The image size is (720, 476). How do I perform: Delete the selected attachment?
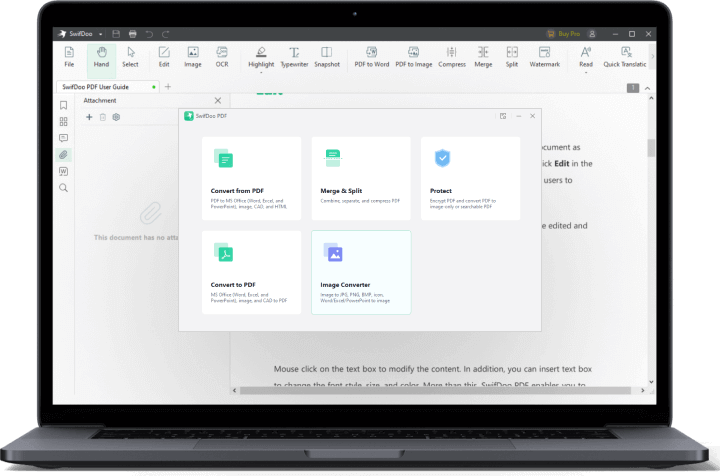[x=103, y=117]
